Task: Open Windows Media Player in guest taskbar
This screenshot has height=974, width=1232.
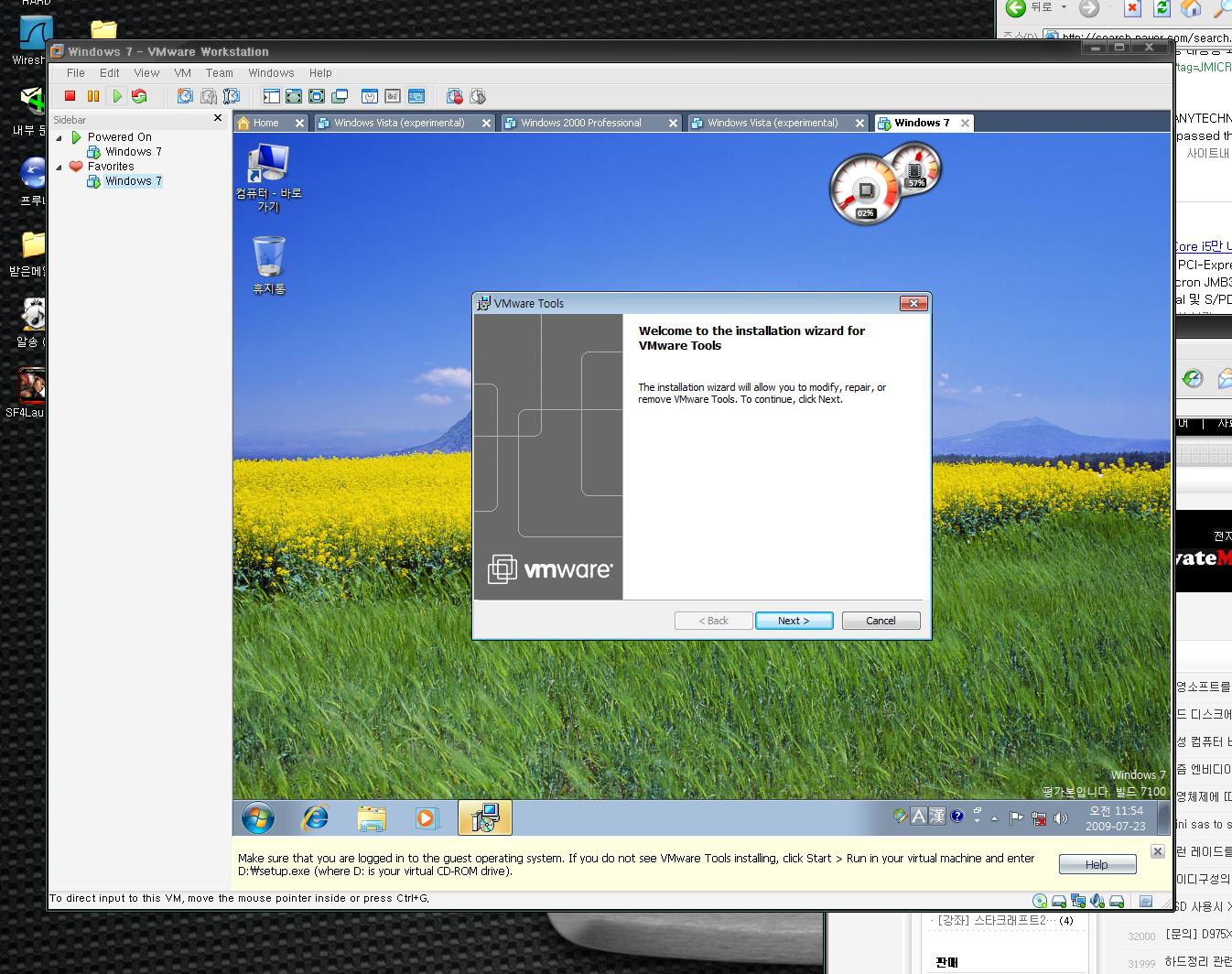Action: click(x=427, y=817)
